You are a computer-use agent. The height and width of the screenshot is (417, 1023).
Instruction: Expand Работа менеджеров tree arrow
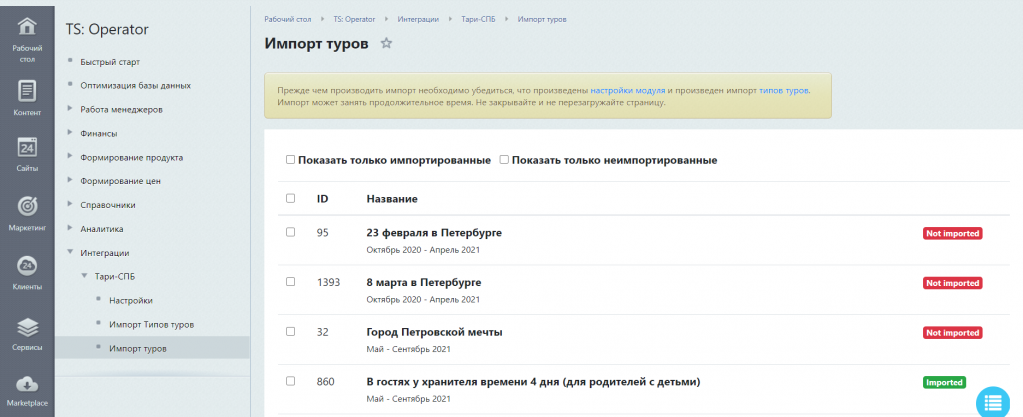[70, 109]
